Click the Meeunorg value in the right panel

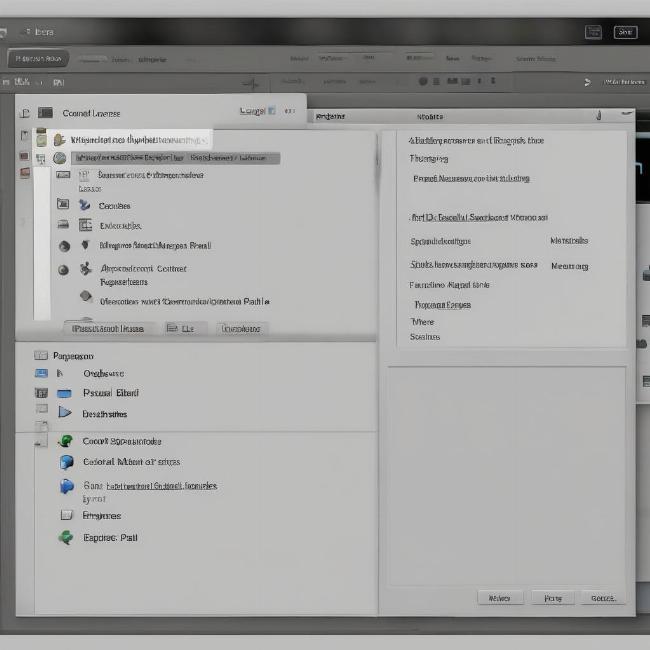[570, 266]
